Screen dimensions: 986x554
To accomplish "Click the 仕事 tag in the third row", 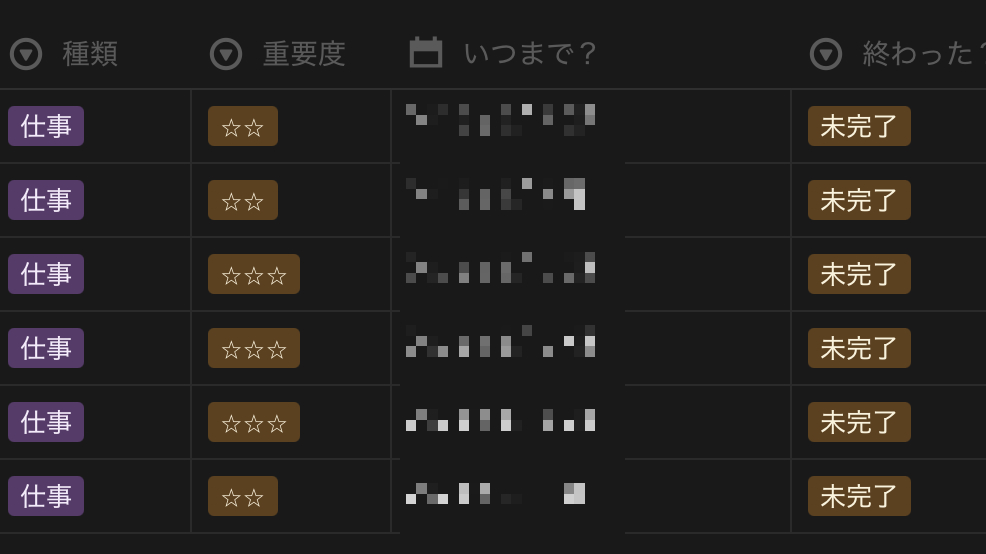I will pyautogui.click(x=46, y=274).
